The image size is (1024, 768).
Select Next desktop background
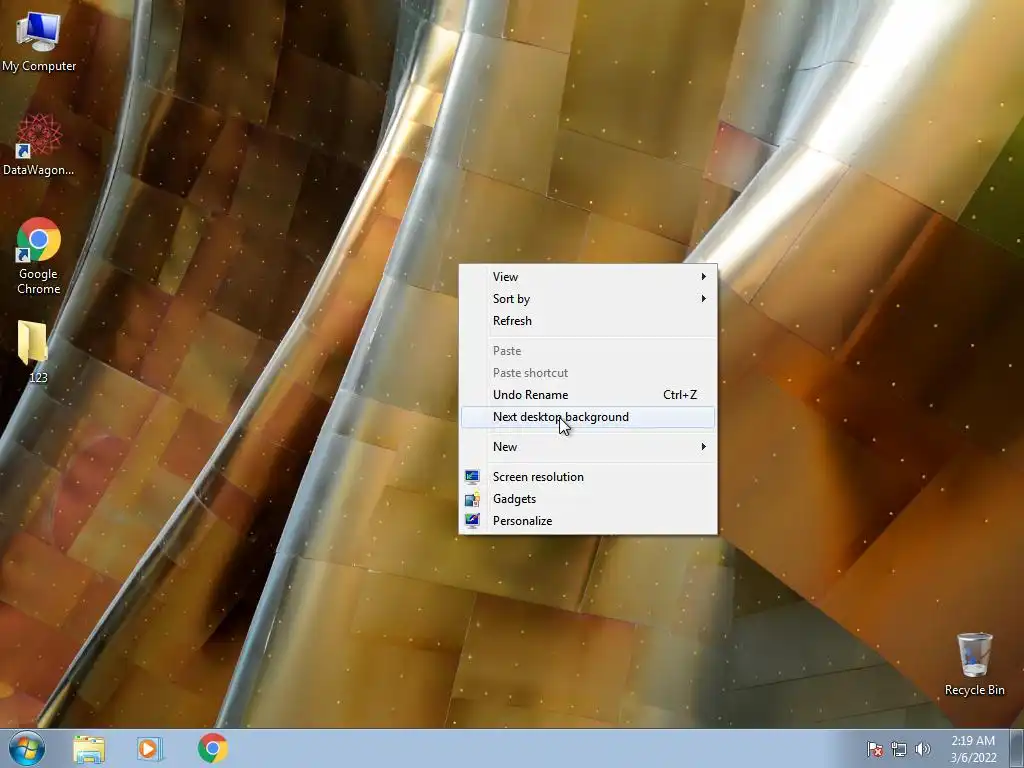(x=588, y=417)
